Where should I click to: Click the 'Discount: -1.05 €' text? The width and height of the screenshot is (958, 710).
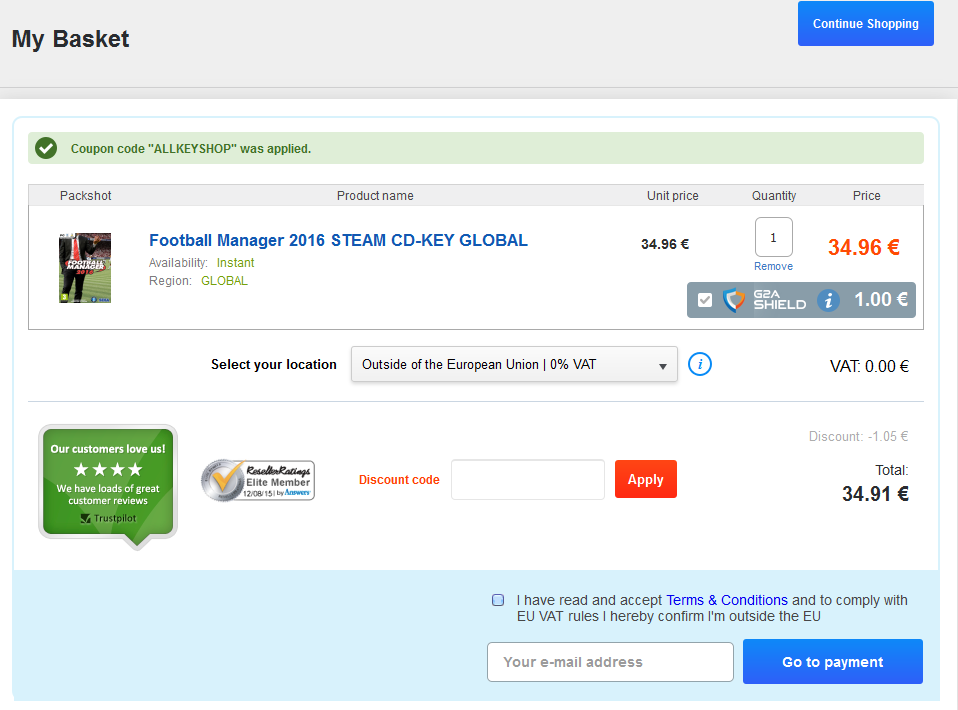[x=858, y=436]
